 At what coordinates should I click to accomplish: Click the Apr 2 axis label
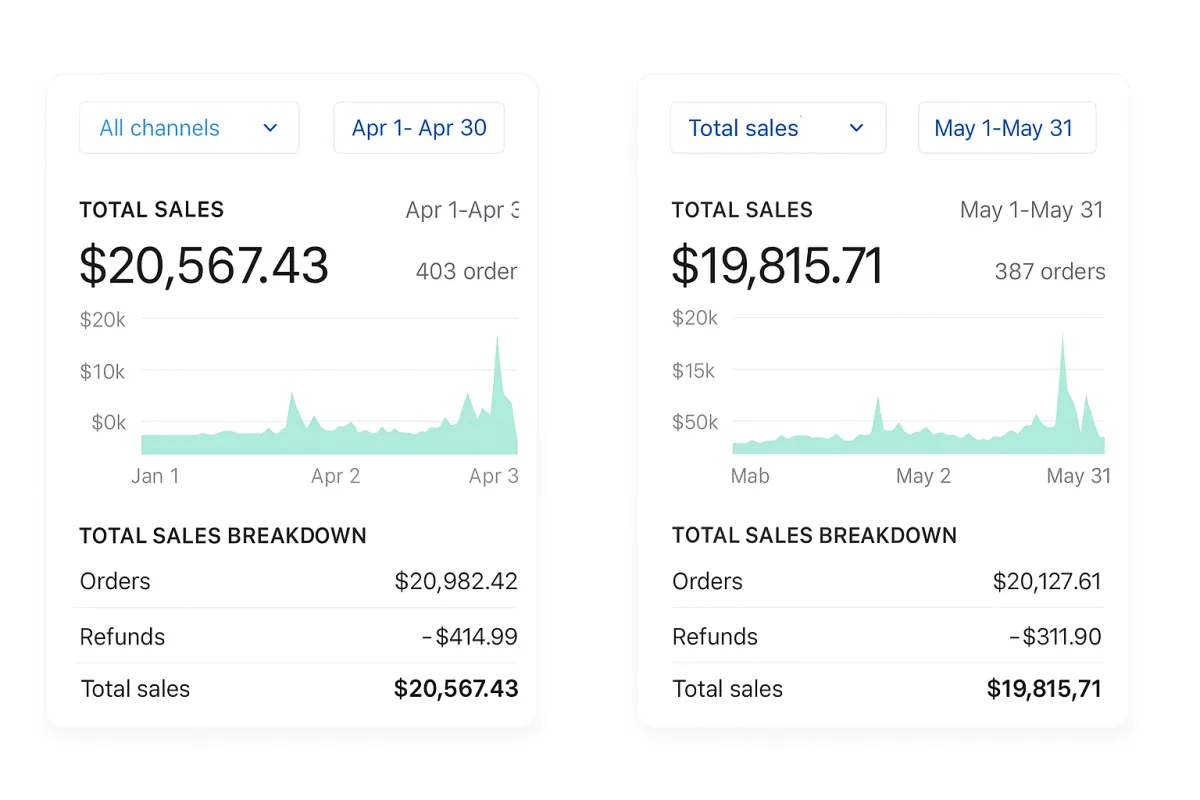point(335,476)
